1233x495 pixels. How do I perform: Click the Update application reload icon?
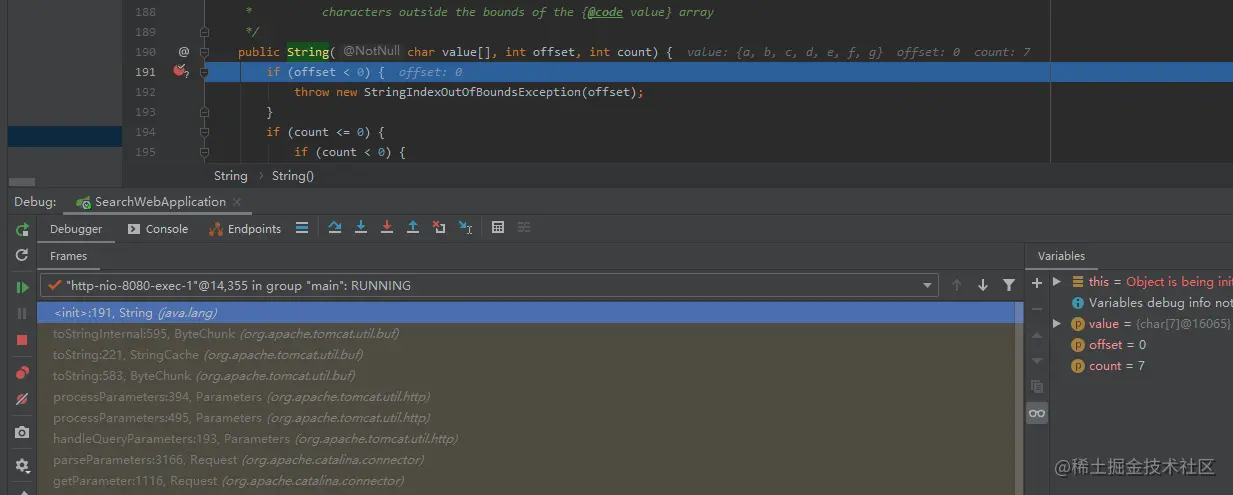coord(22,256)
